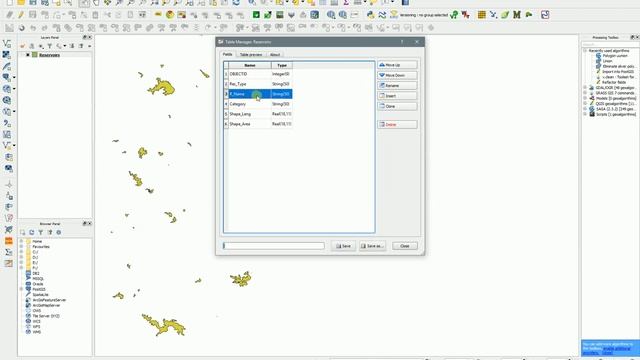Image resolution: width=640 pixels, height=360 pixels.
Task: Select the Fields tab
Action: [x=227, y=54]
